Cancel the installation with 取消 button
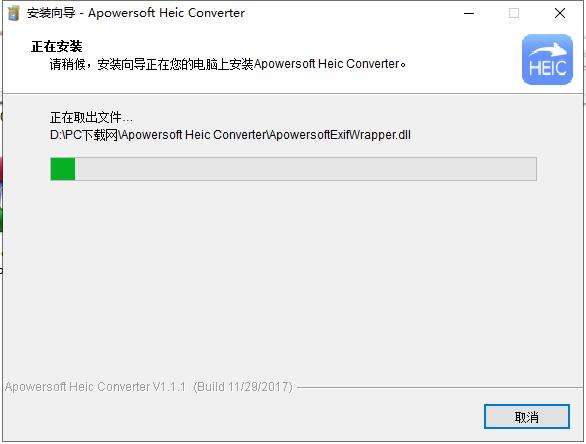The height and width of the screenshot is (444, 586). 527,417
